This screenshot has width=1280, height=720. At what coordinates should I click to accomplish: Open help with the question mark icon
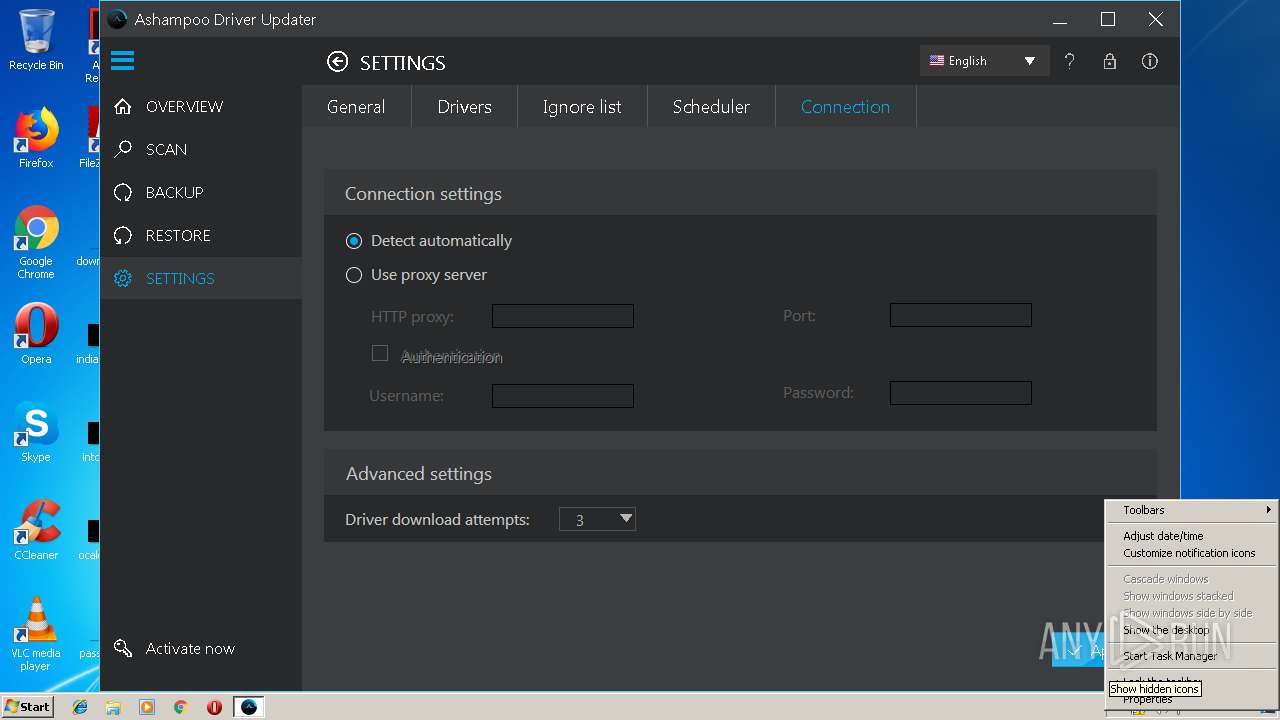coord(1069,61)
